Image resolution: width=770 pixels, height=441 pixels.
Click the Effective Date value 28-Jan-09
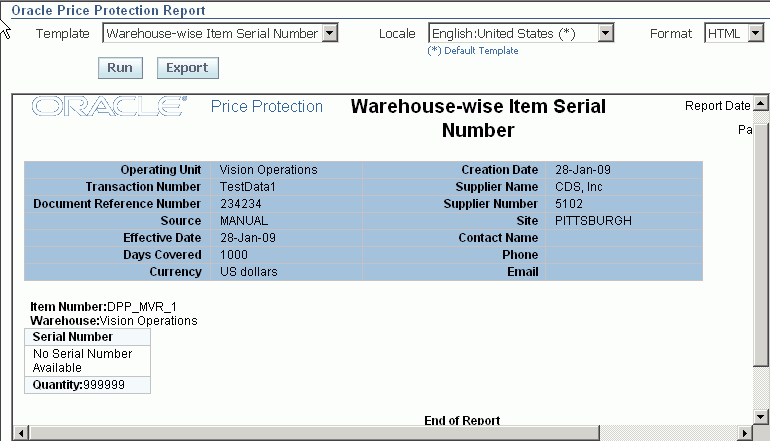(248, 238)
